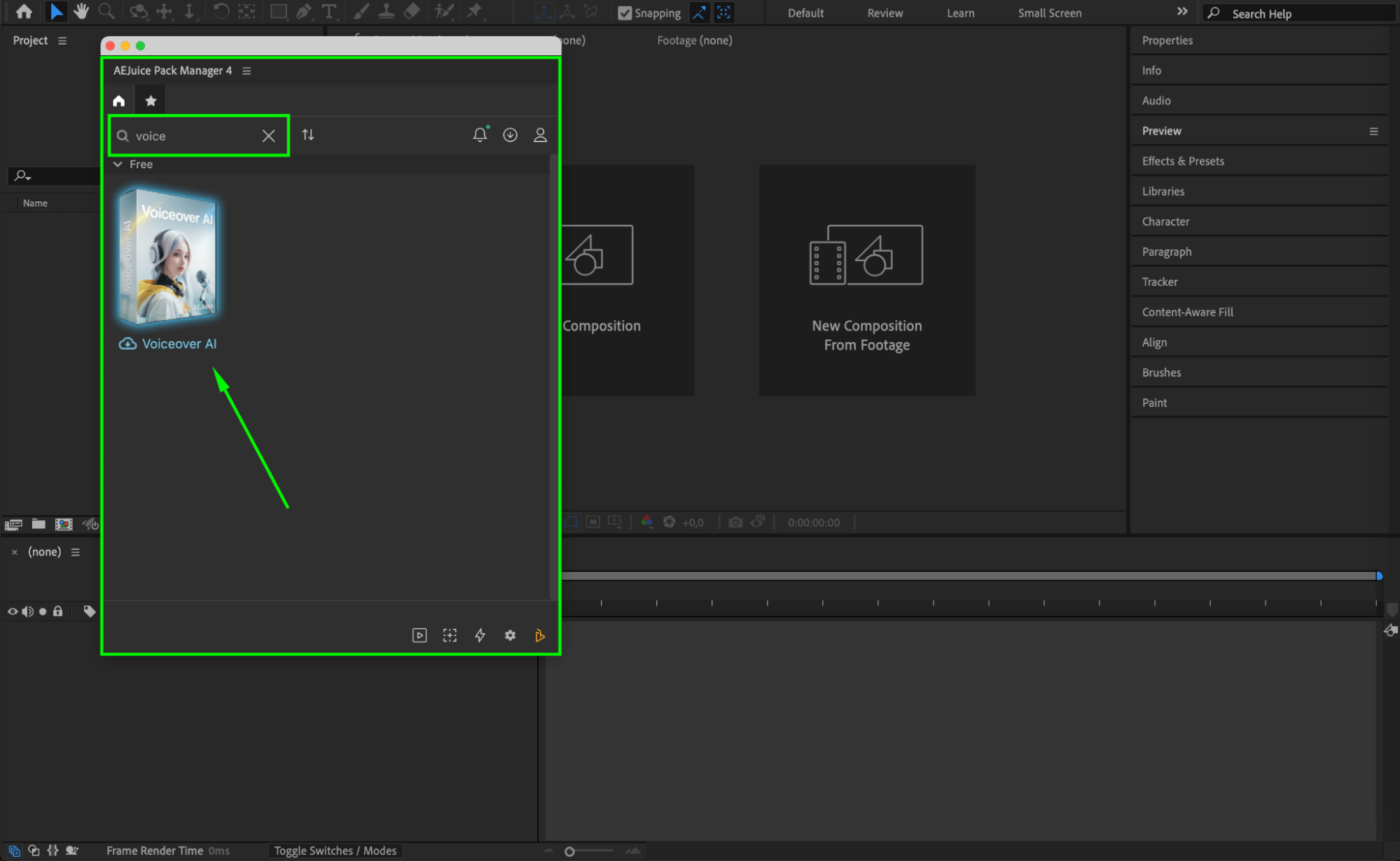The height and width of the screenshot is (861, 1400).
Task: Click the AEJuice lightning bolt icon
Action: coord(480,635)
